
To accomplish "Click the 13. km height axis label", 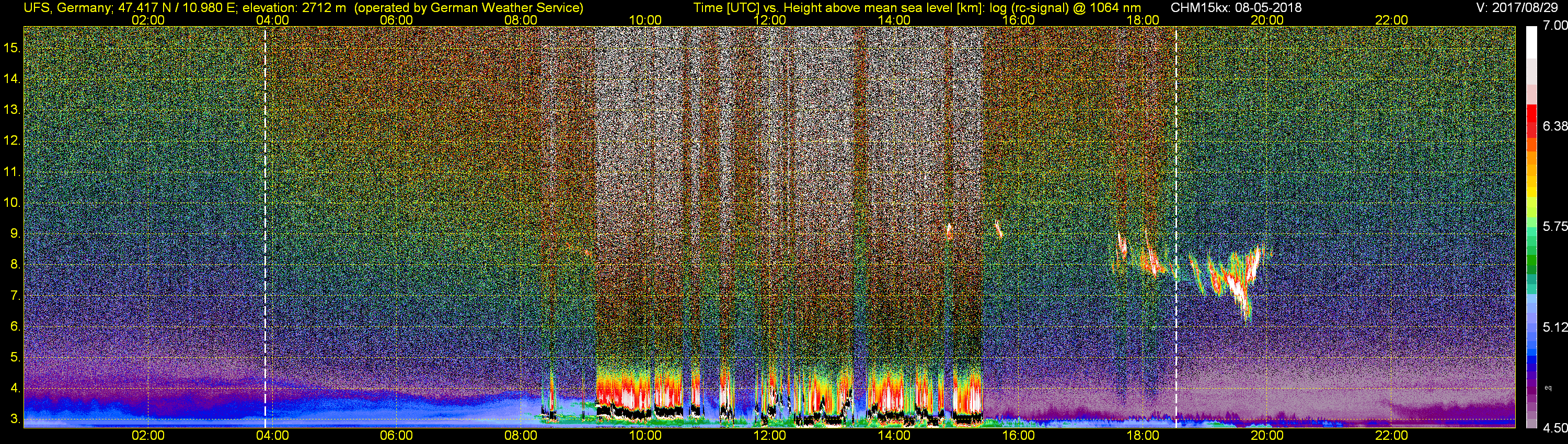I will click(12, 110).
